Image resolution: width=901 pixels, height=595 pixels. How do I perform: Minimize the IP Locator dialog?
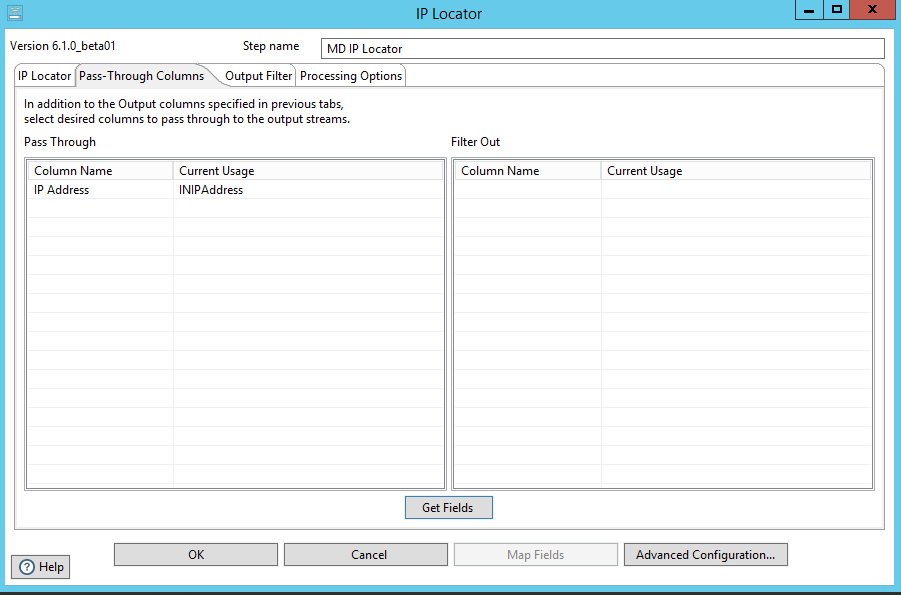[x=809, y=10]
